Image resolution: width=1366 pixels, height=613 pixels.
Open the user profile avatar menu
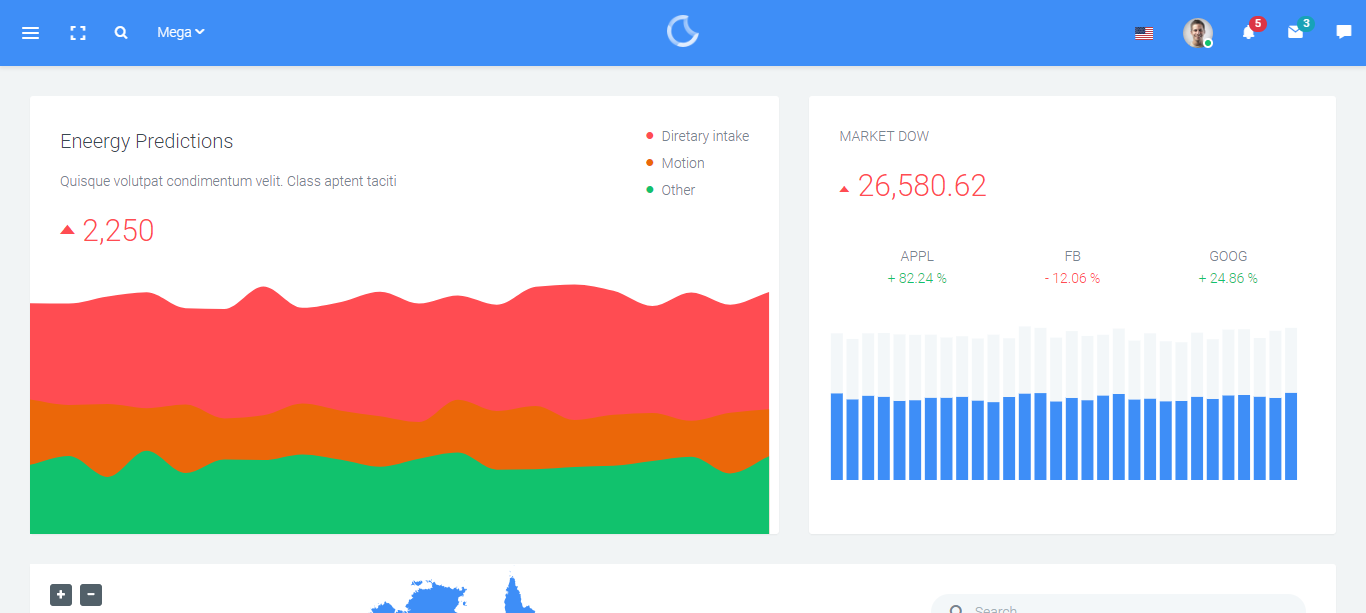click(x=1197, y=33)
